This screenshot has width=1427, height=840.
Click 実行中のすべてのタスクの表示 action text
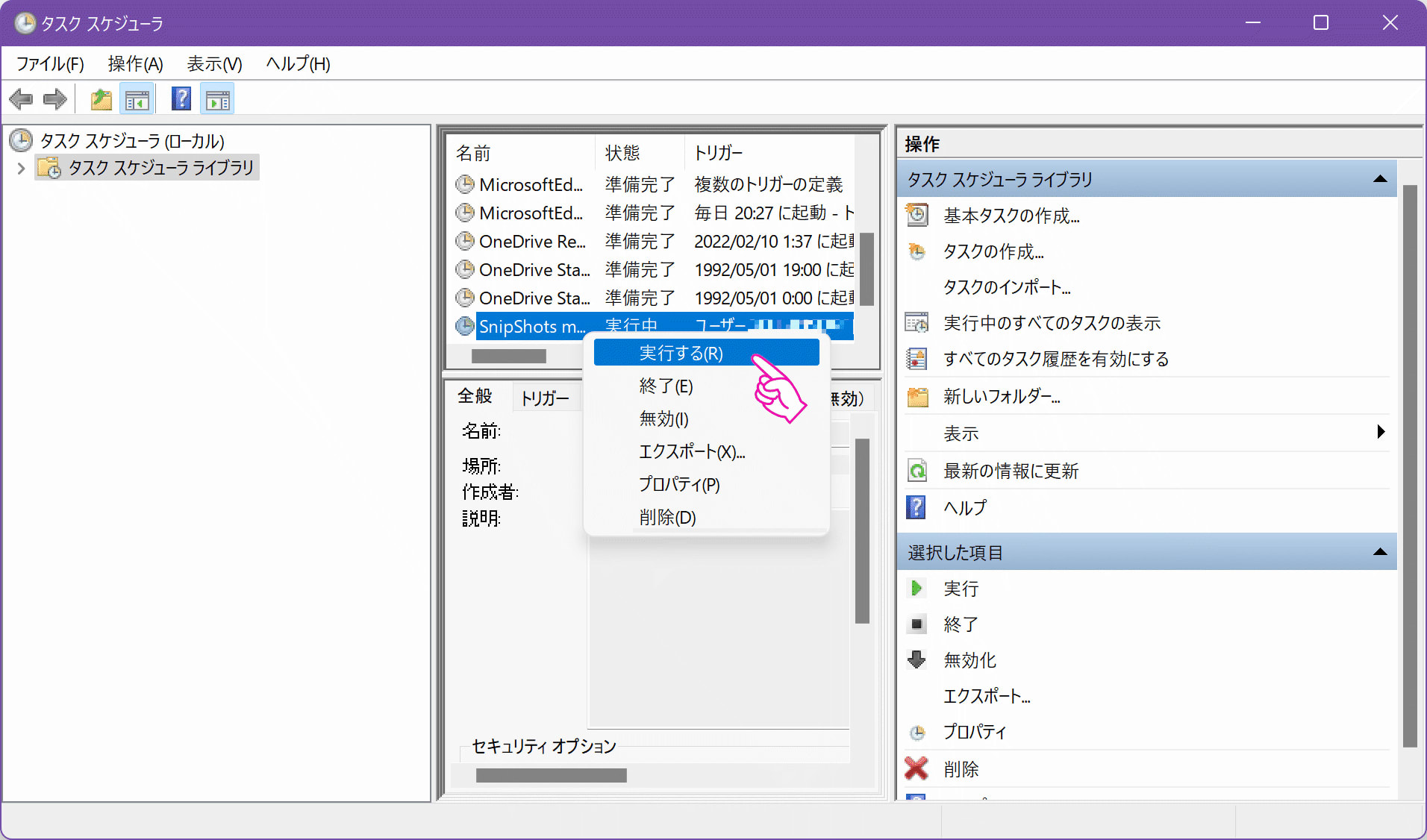pyautogui.click(x=1052, y=323)
